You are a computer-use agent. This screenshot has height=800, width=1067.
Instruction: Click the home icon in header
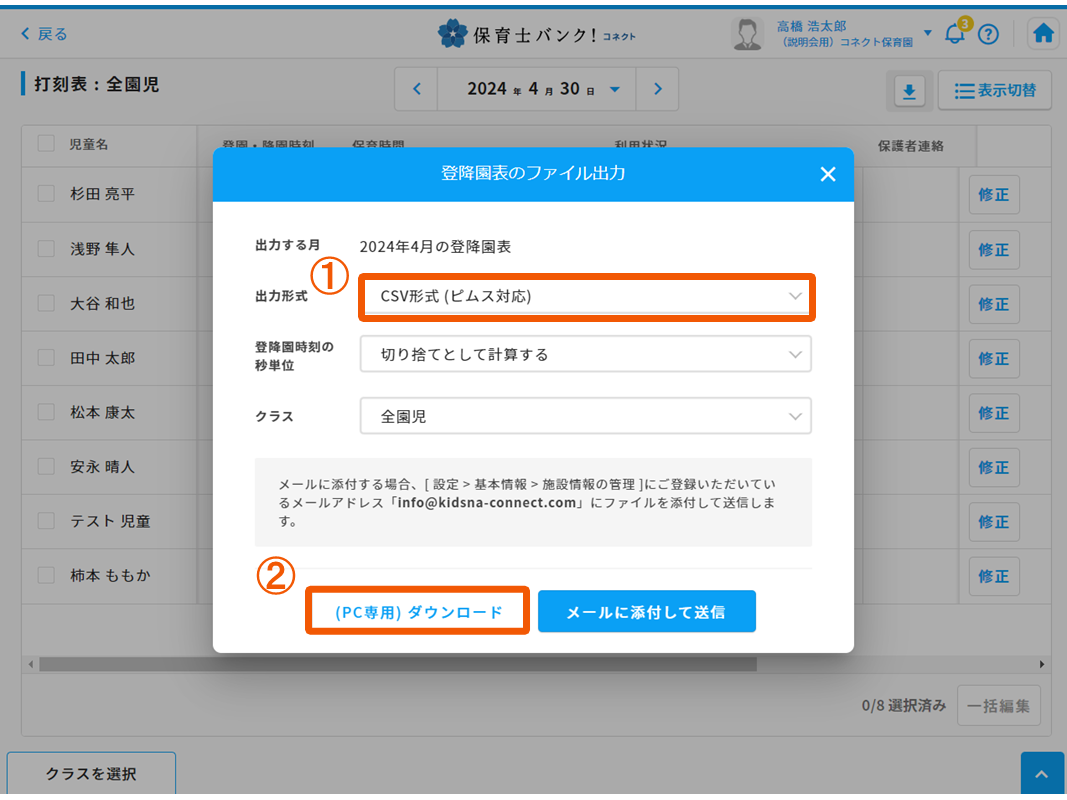(x=1043, y=34)
